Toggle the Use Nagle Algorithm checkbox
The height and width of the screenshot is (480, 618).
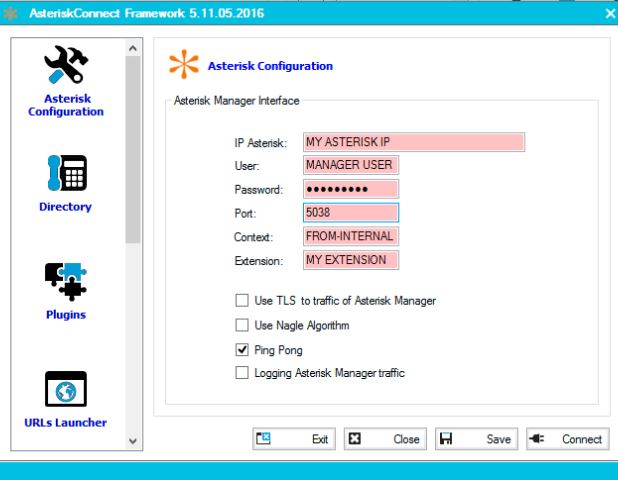tap(241, 325)
